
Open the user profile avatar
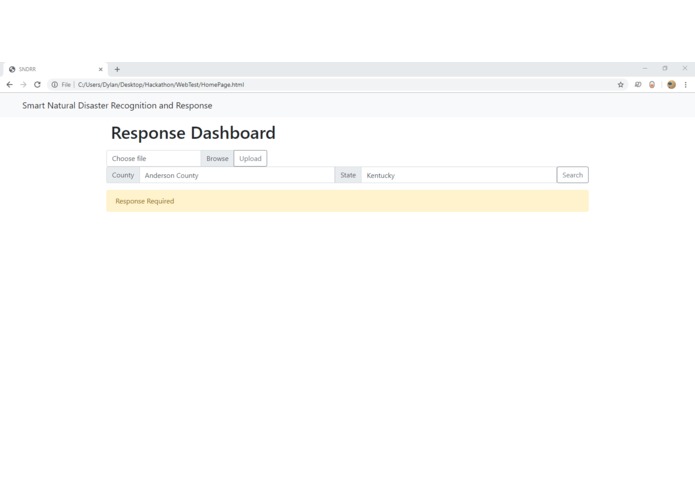pyautogui.click(x=672, y=85)
